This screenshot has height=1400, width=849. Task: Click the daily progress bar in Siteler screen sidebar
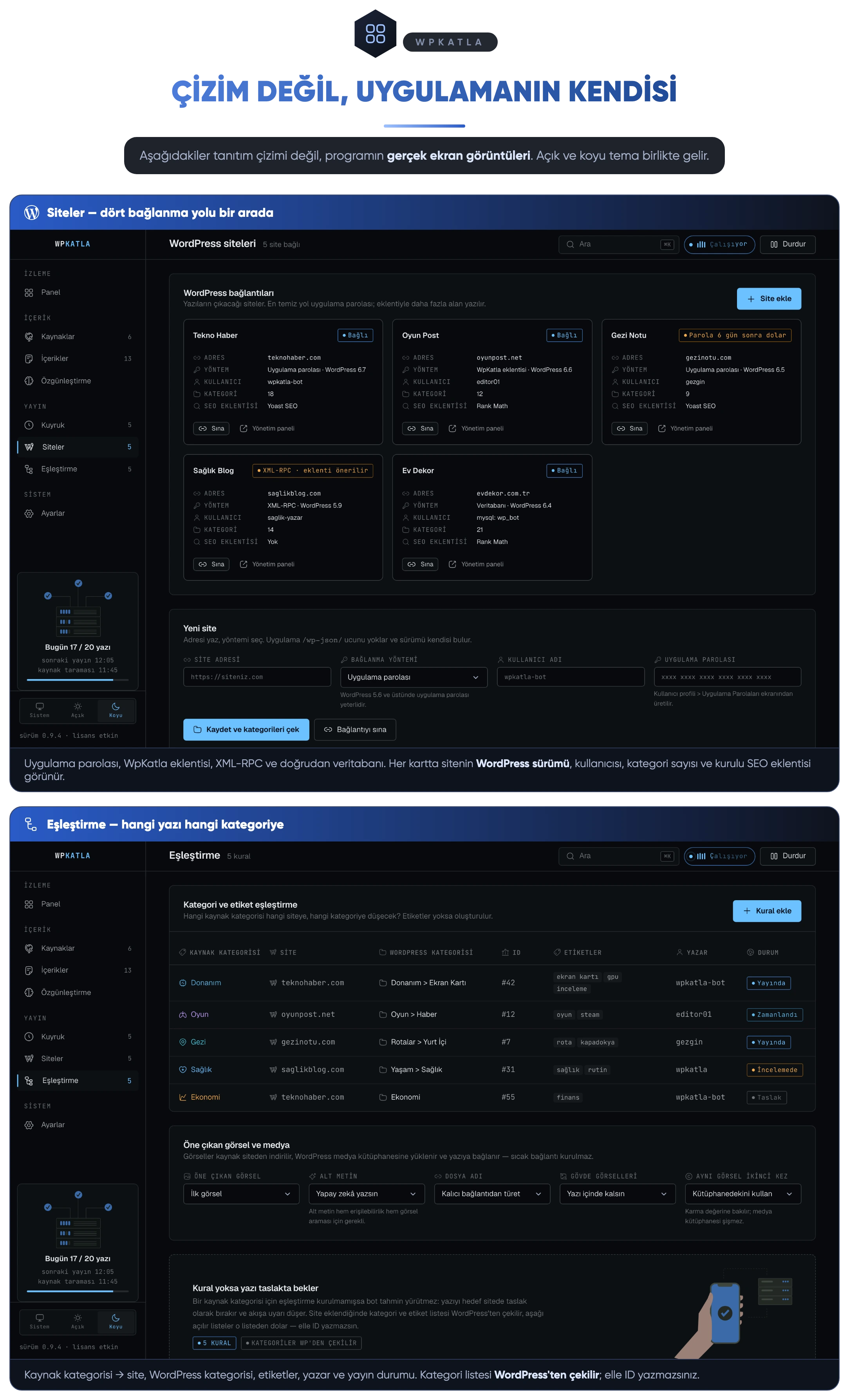(x=78, y=679)
